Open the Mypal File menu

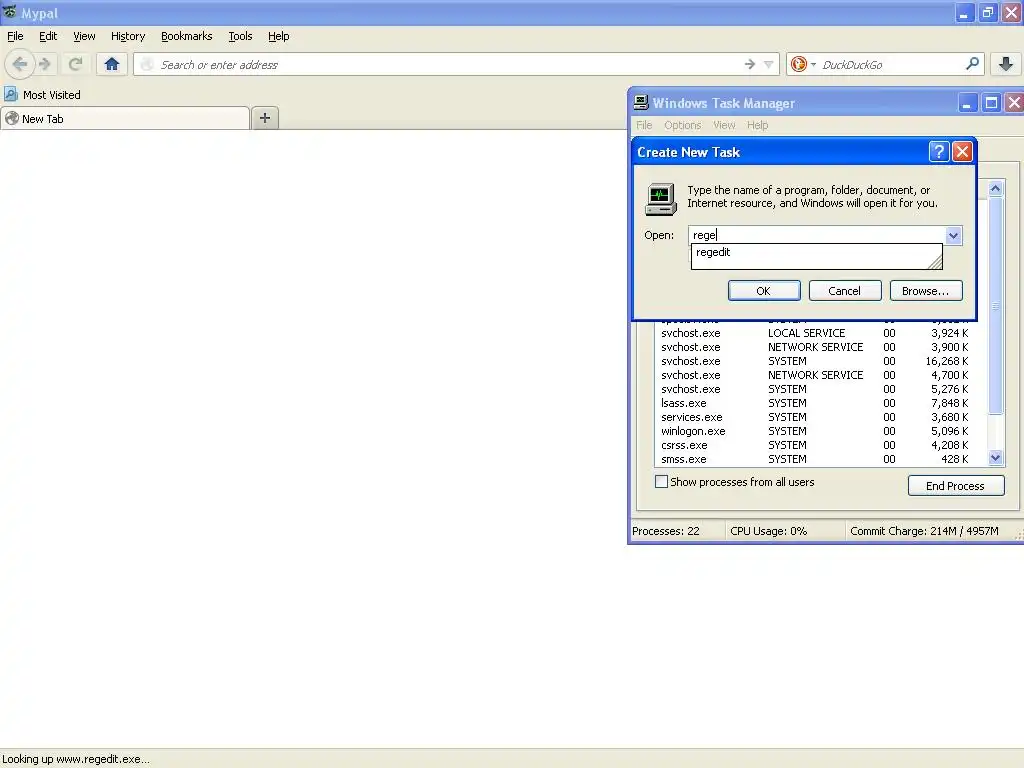tap(15, 36)
